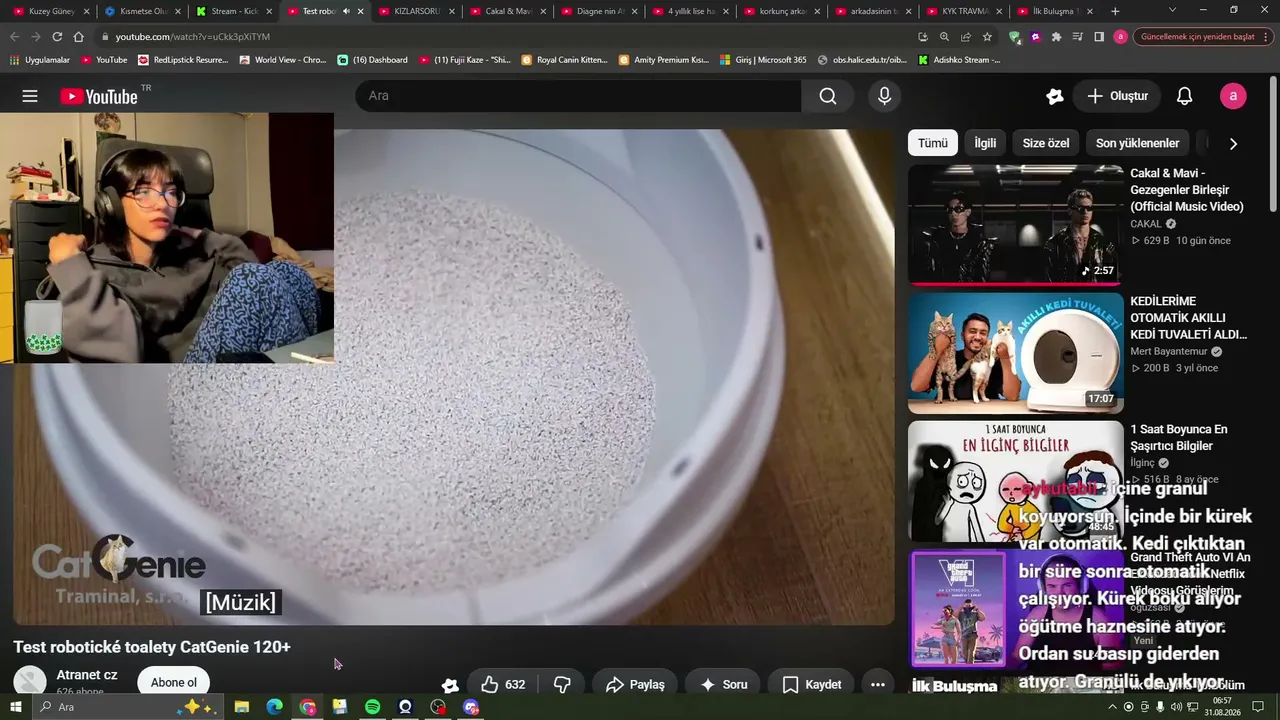
Task: Open the Royal Canin Kitten bookmark
Action: [564, 60]
